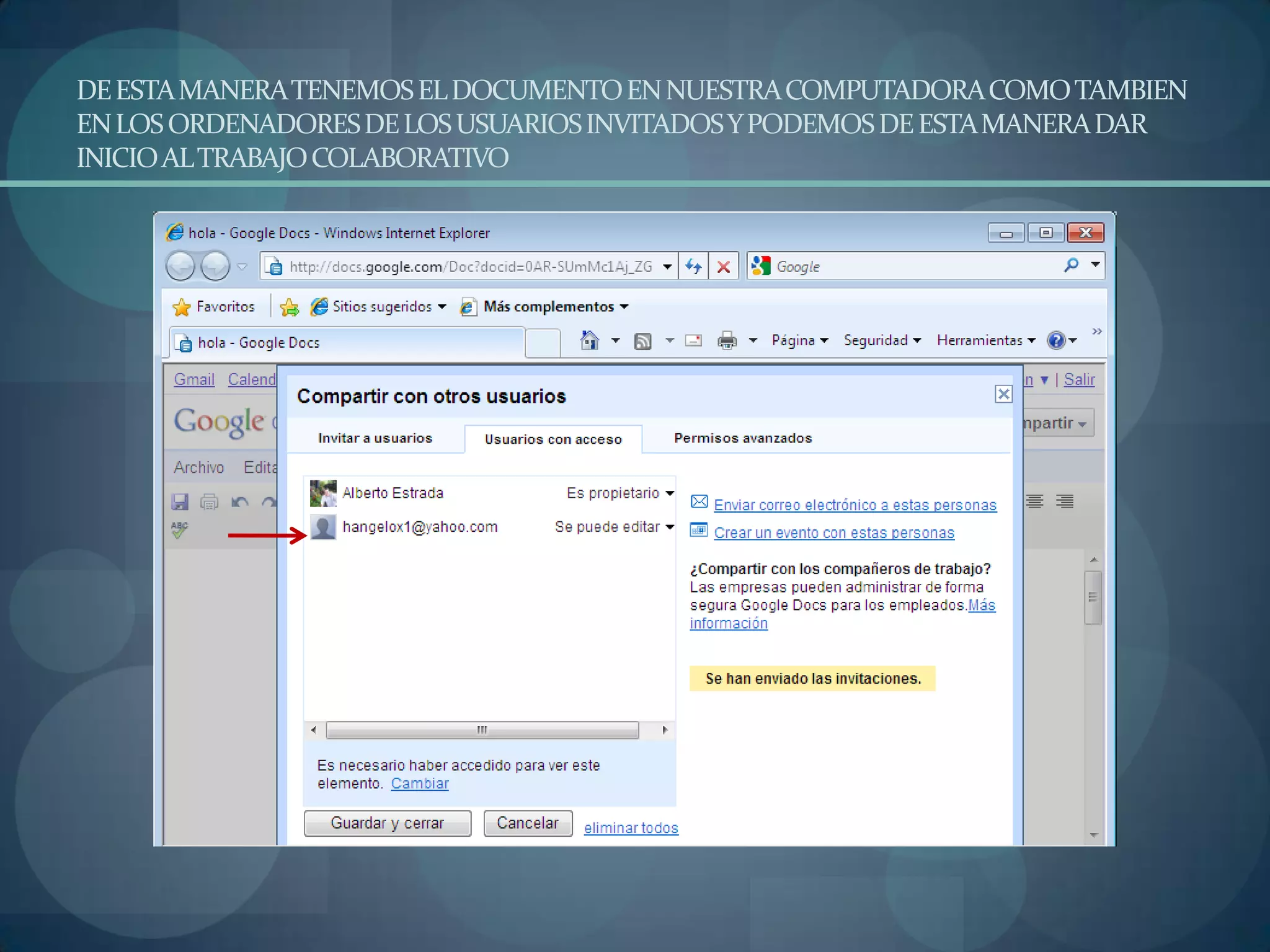Click the Help question mark icon
This screenshot has height=952, width=1270.
[x=1055, y=340]
